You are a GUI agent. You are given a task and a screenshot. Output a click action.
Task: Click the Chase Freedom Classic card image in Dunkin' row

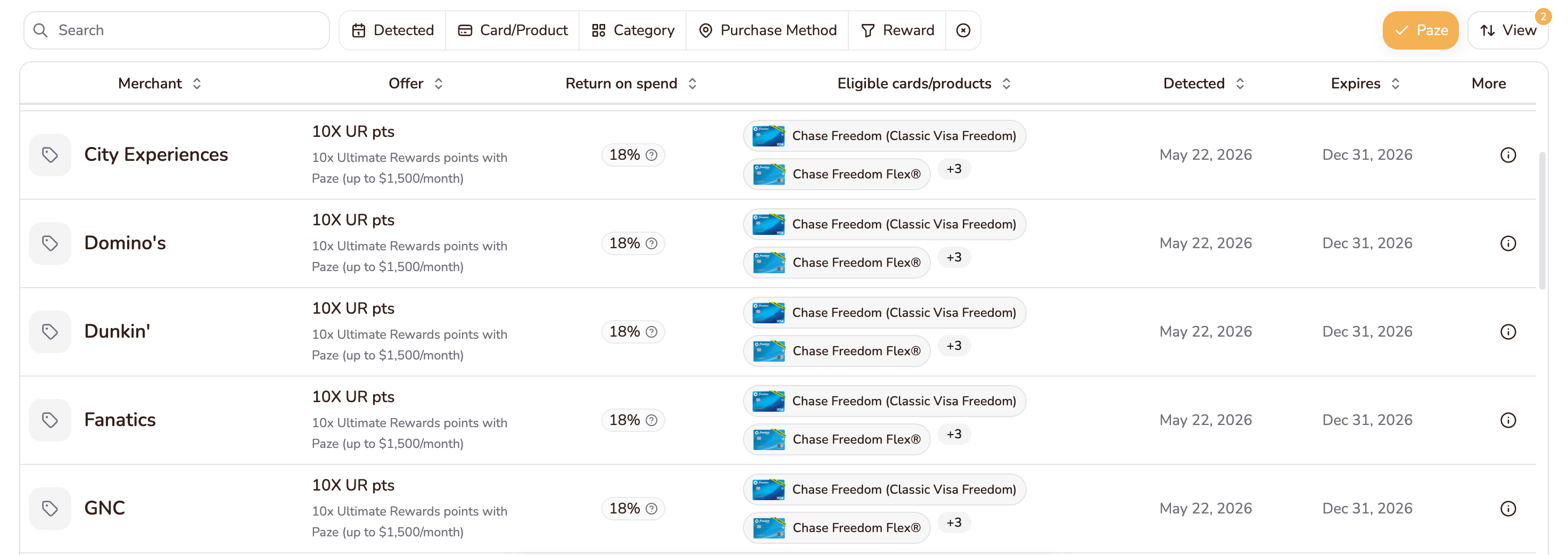pos(768,313)
